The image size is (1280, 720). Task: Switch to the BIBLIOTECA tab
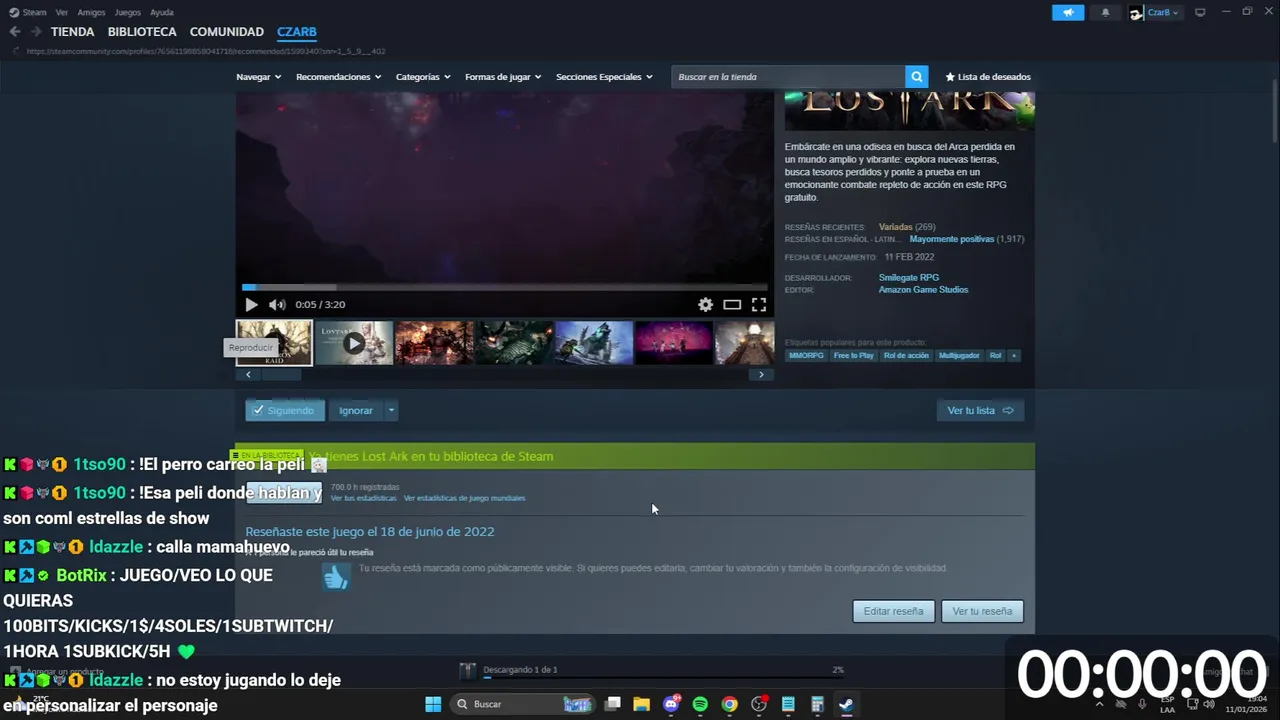142,32
